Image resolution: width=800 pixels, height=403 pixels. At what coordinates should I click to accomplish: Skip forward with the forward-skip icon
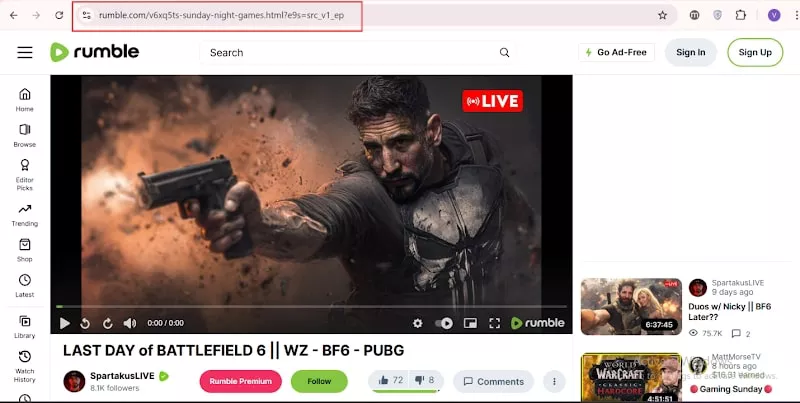click(108, 323)
